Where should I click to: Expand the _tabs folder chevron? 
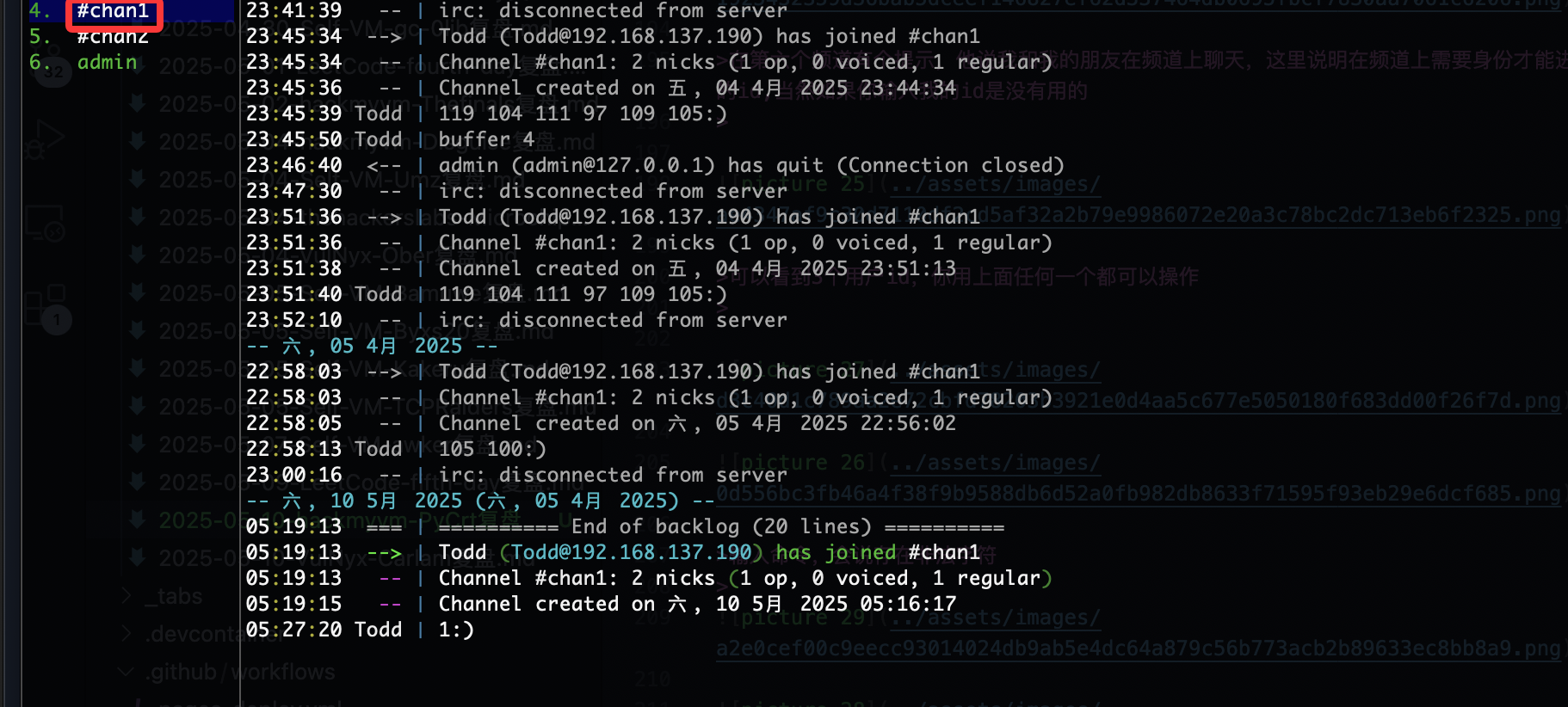[x=127, y=596]
